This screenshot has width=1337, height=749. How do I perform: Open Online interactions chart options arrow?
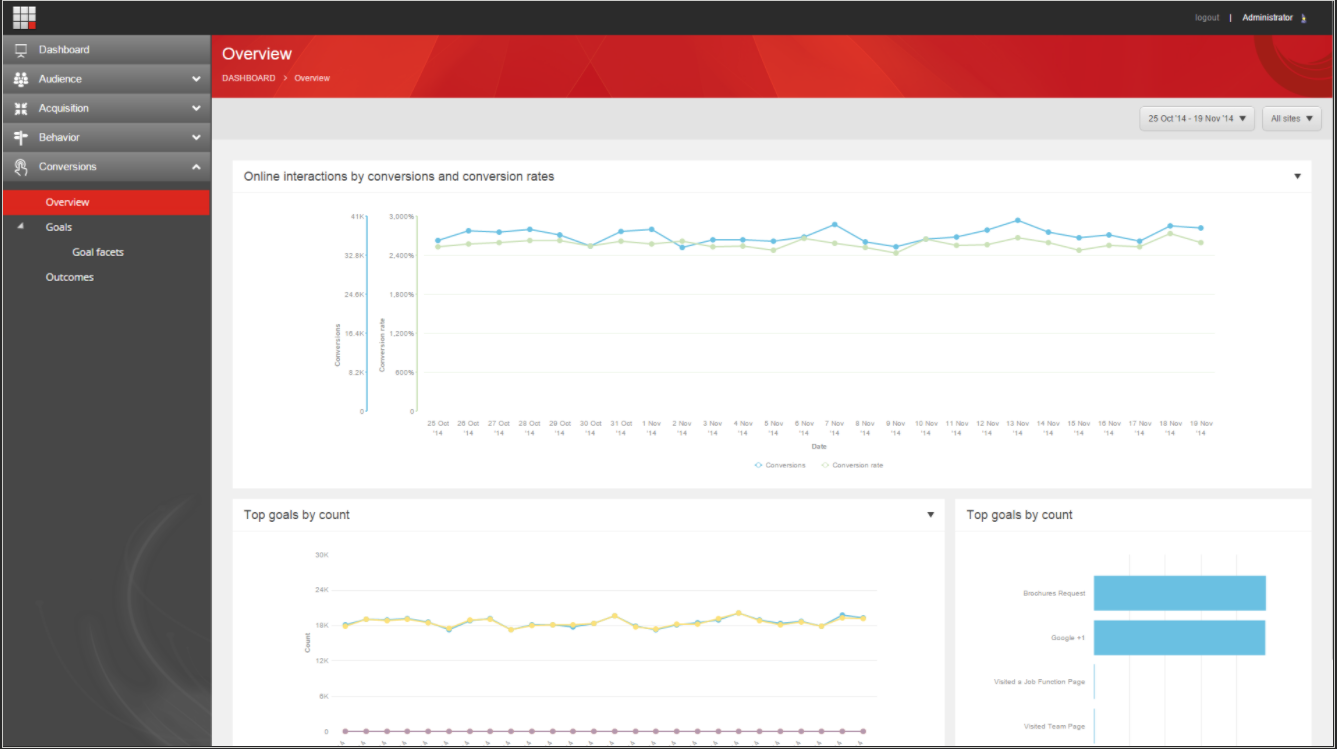point(1297,176)
